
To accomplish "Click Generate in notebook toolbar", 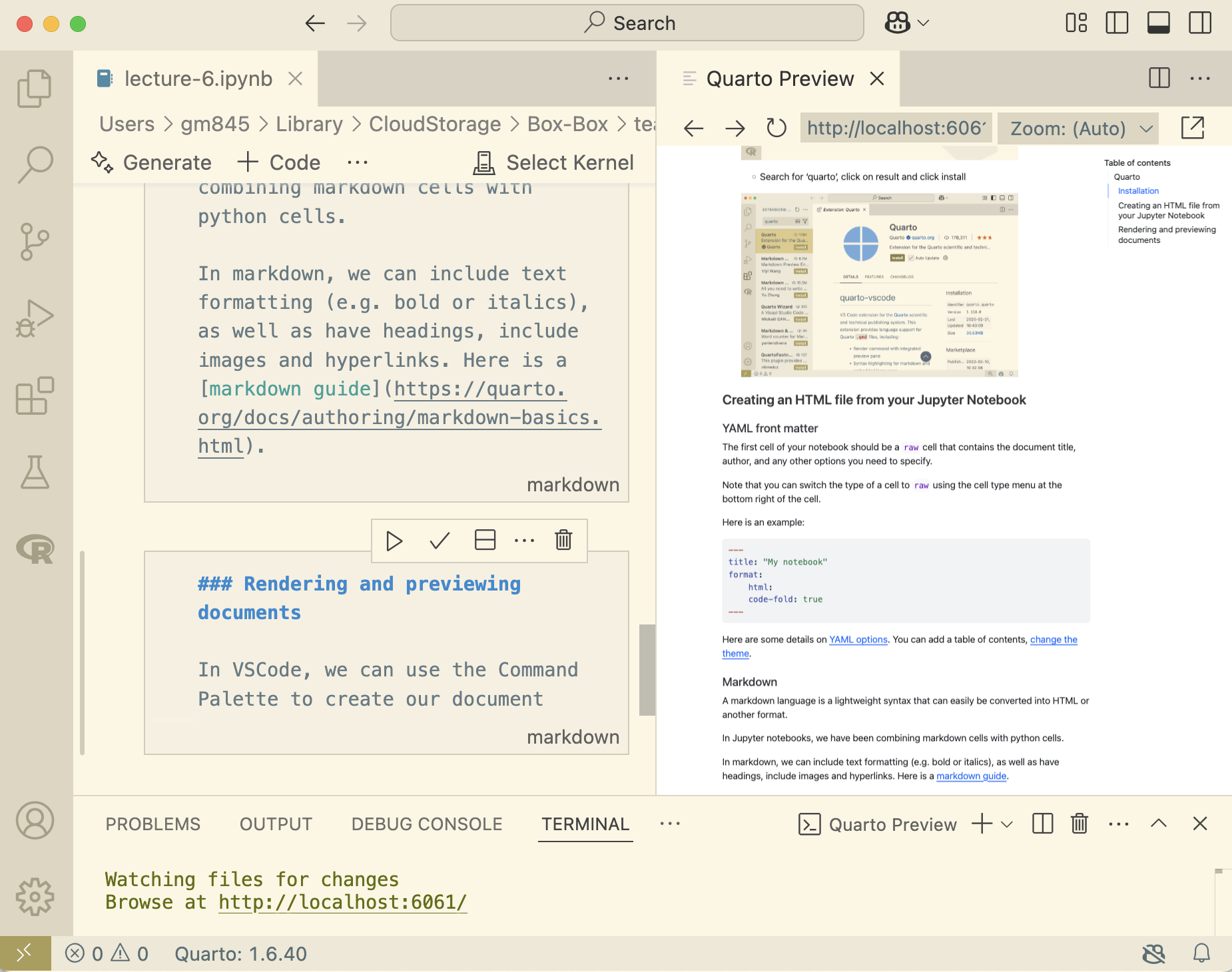I will tap(151, 162).
